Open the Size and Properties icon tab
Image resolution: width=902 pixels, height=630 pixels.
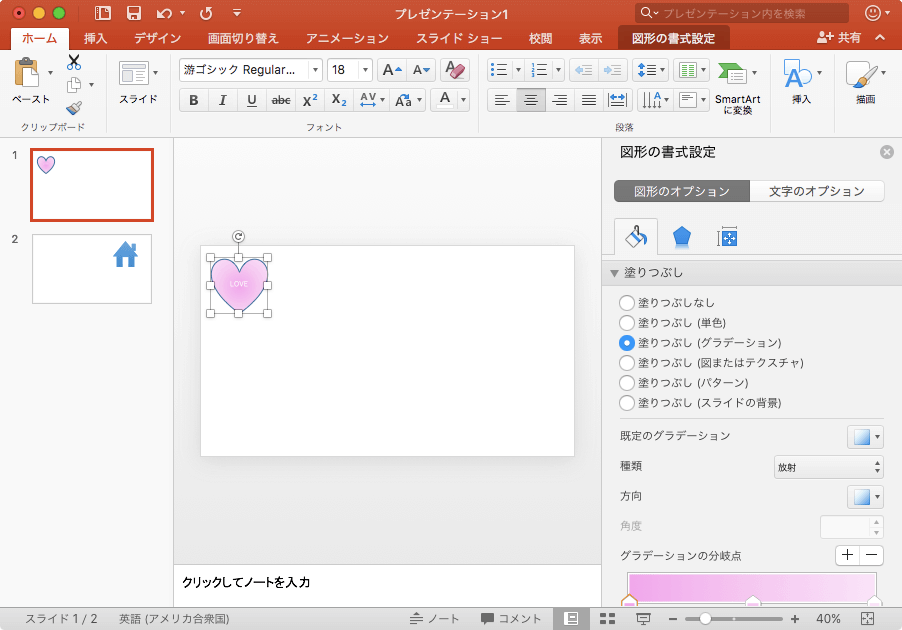click(x=727, y=237)
